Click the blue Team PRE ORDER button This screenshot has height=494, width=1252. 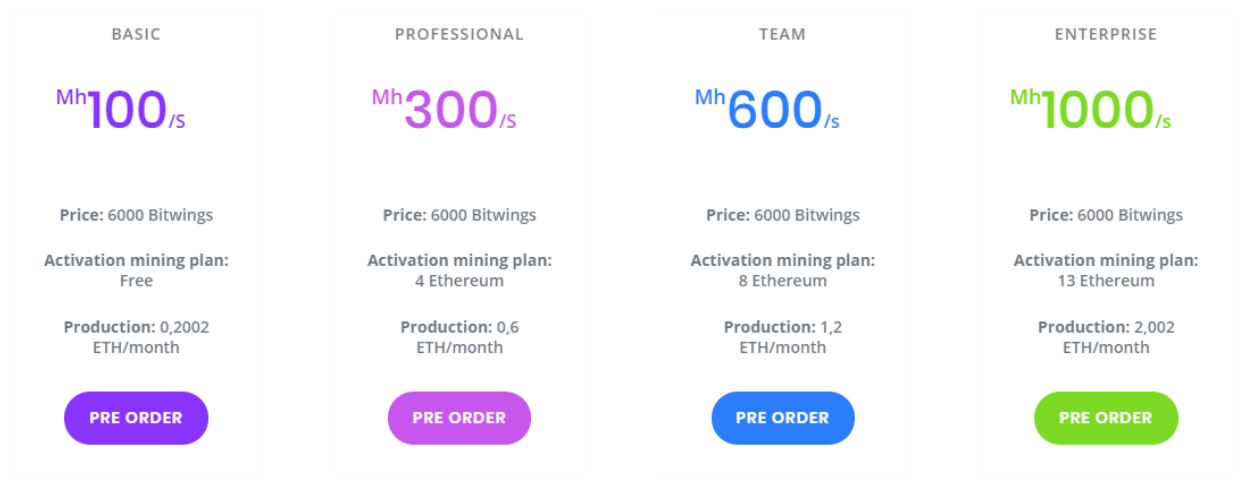pos(783,418)
